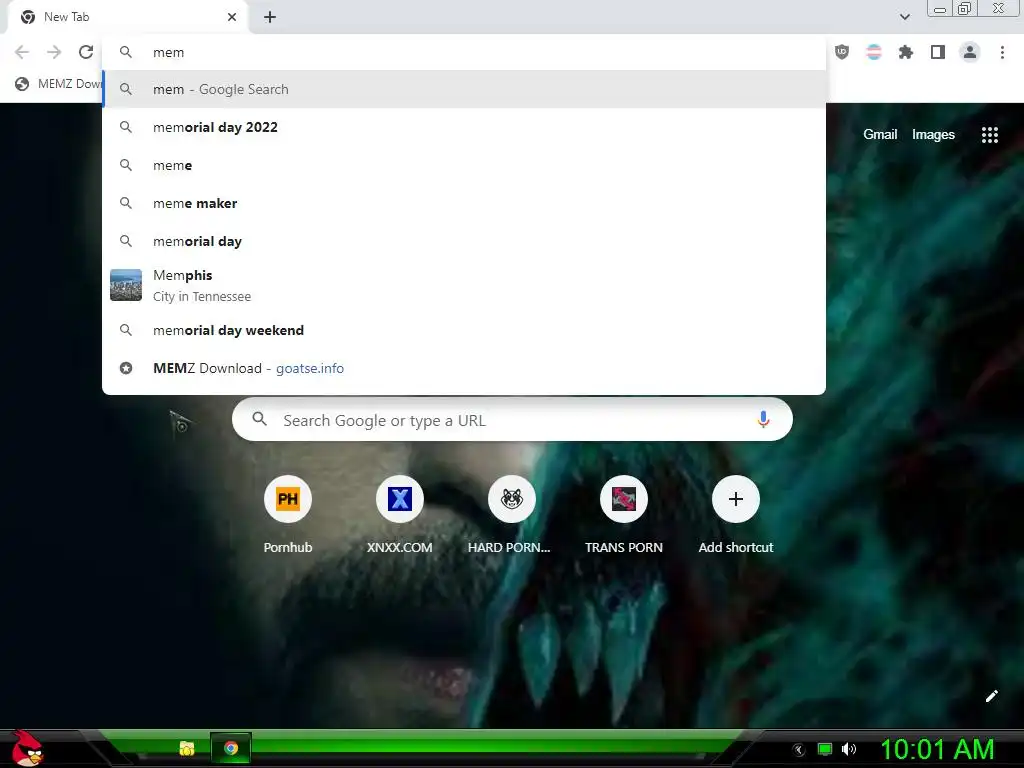Choose 'memorial day 2022' suggestion
The height and width of the screenshot is (768, 1024).
pos(464,127)
